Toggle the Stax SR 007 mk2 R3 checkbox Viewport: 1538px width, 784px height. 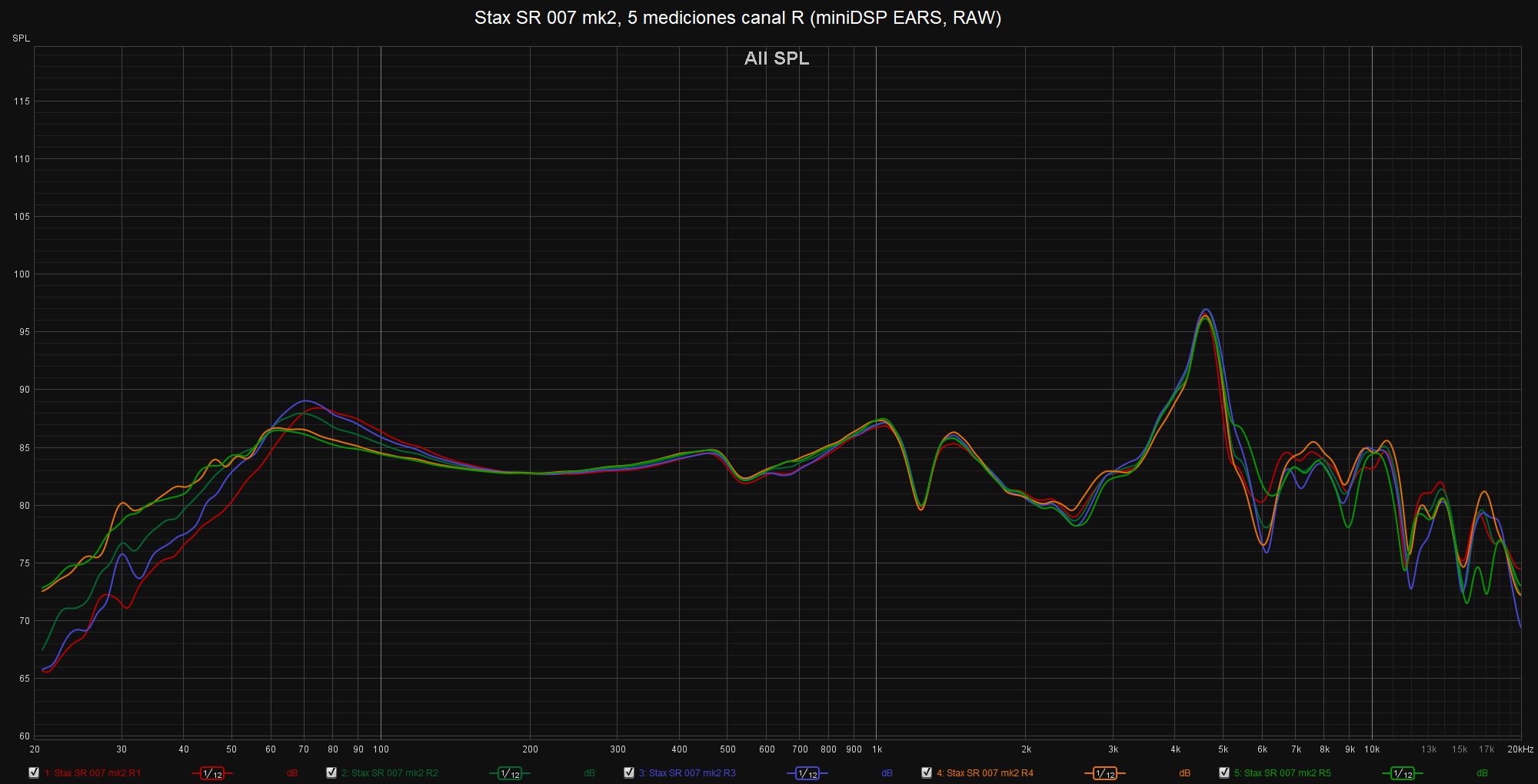point(629,772)
